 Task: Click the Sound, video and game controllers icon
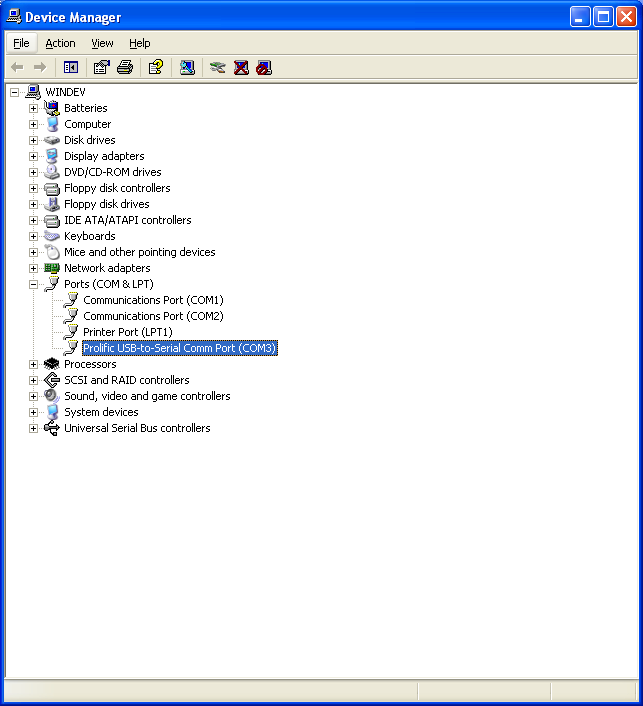click(52, 396)
